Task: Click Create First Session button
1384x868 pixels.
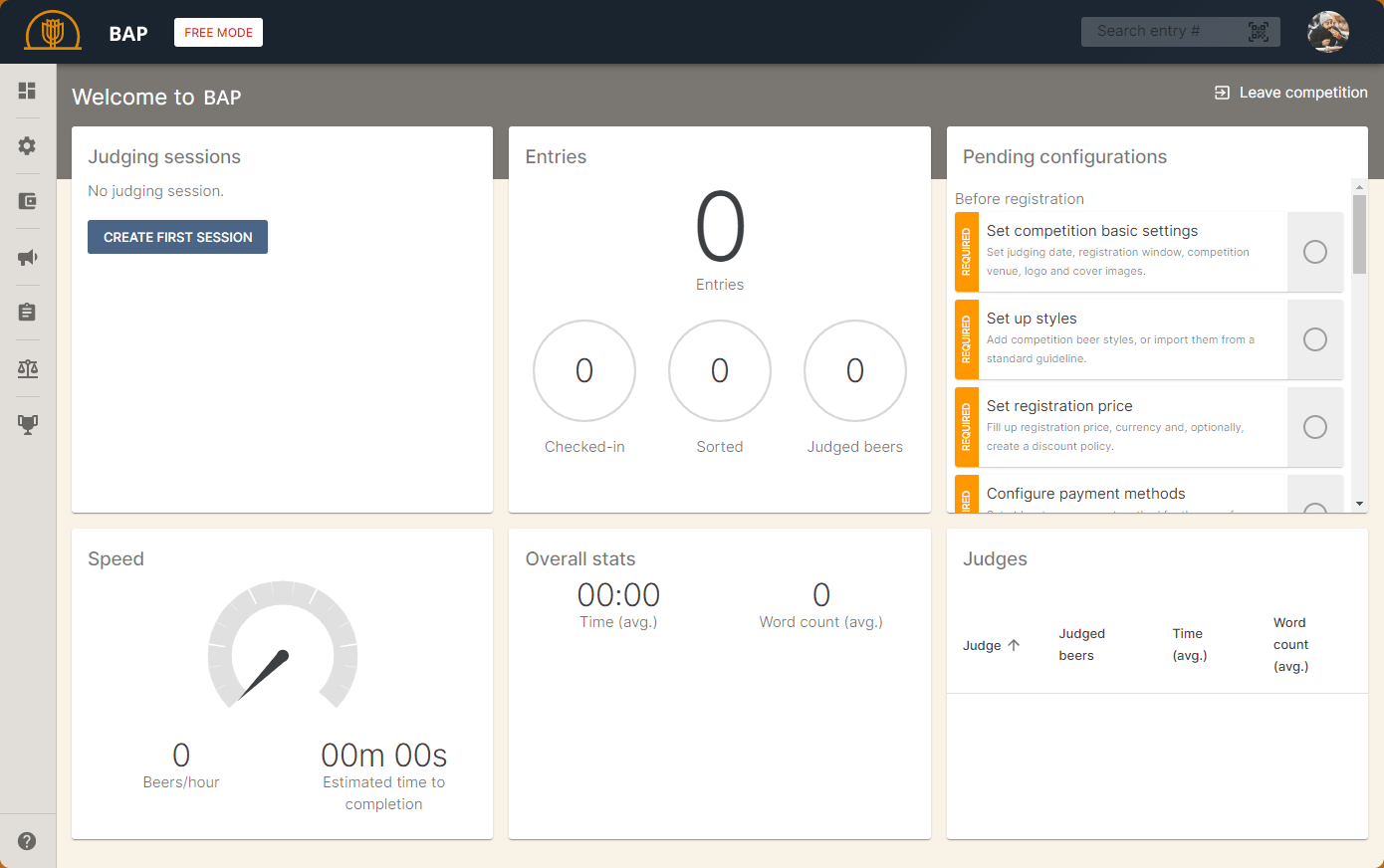Action: coord(177,237)
